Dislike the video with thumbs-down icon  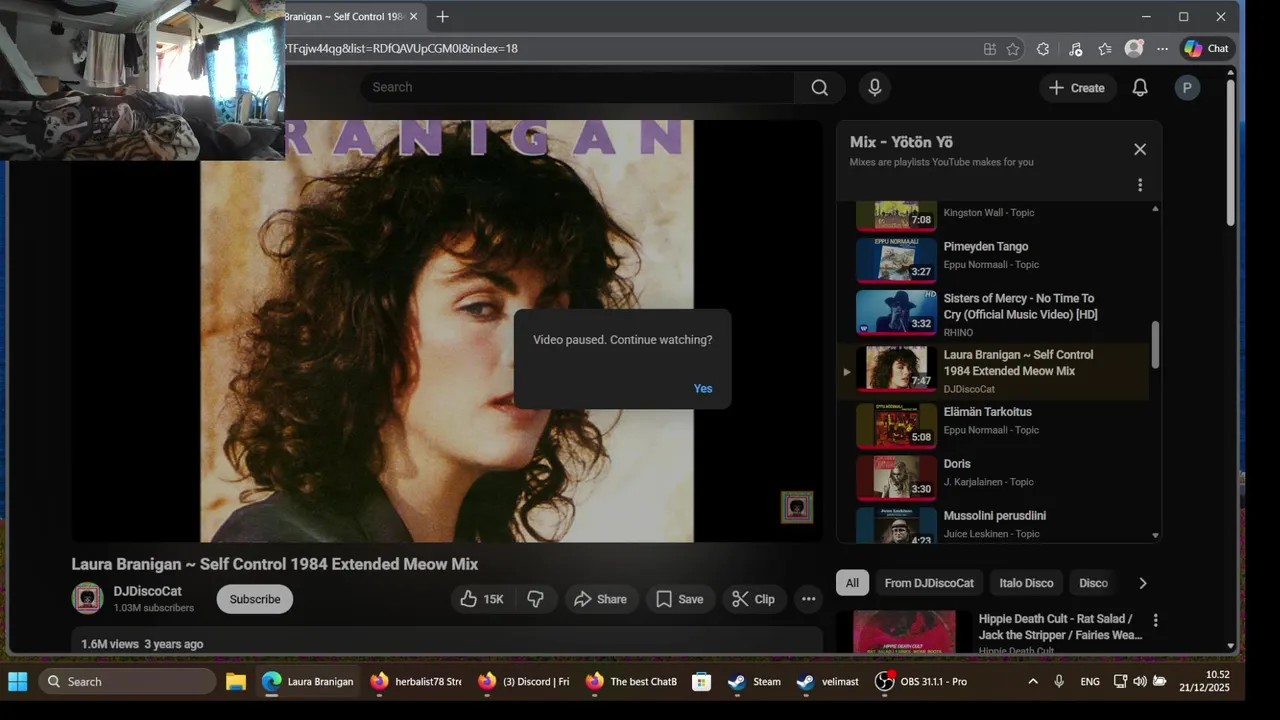[x=536, y=599]
